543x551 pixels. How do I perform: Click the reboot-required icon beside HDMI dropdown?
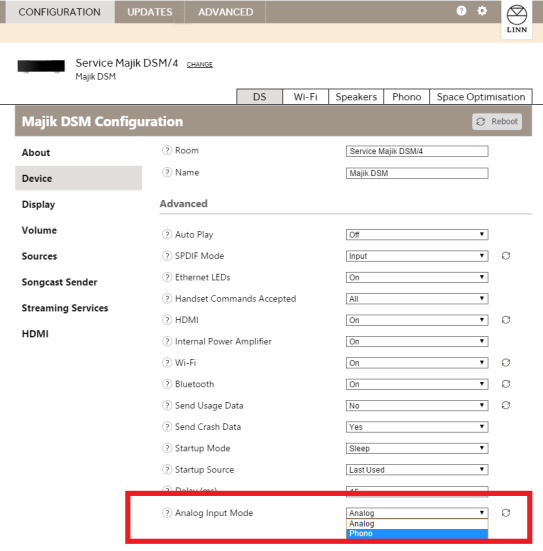point(506,320)
